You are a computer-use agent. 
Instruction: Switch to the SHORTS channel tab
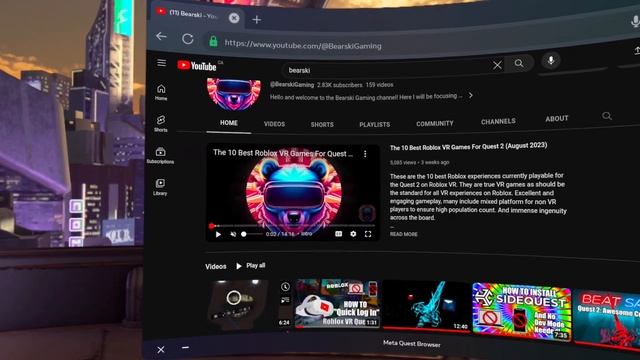click(x=322, y=124)
